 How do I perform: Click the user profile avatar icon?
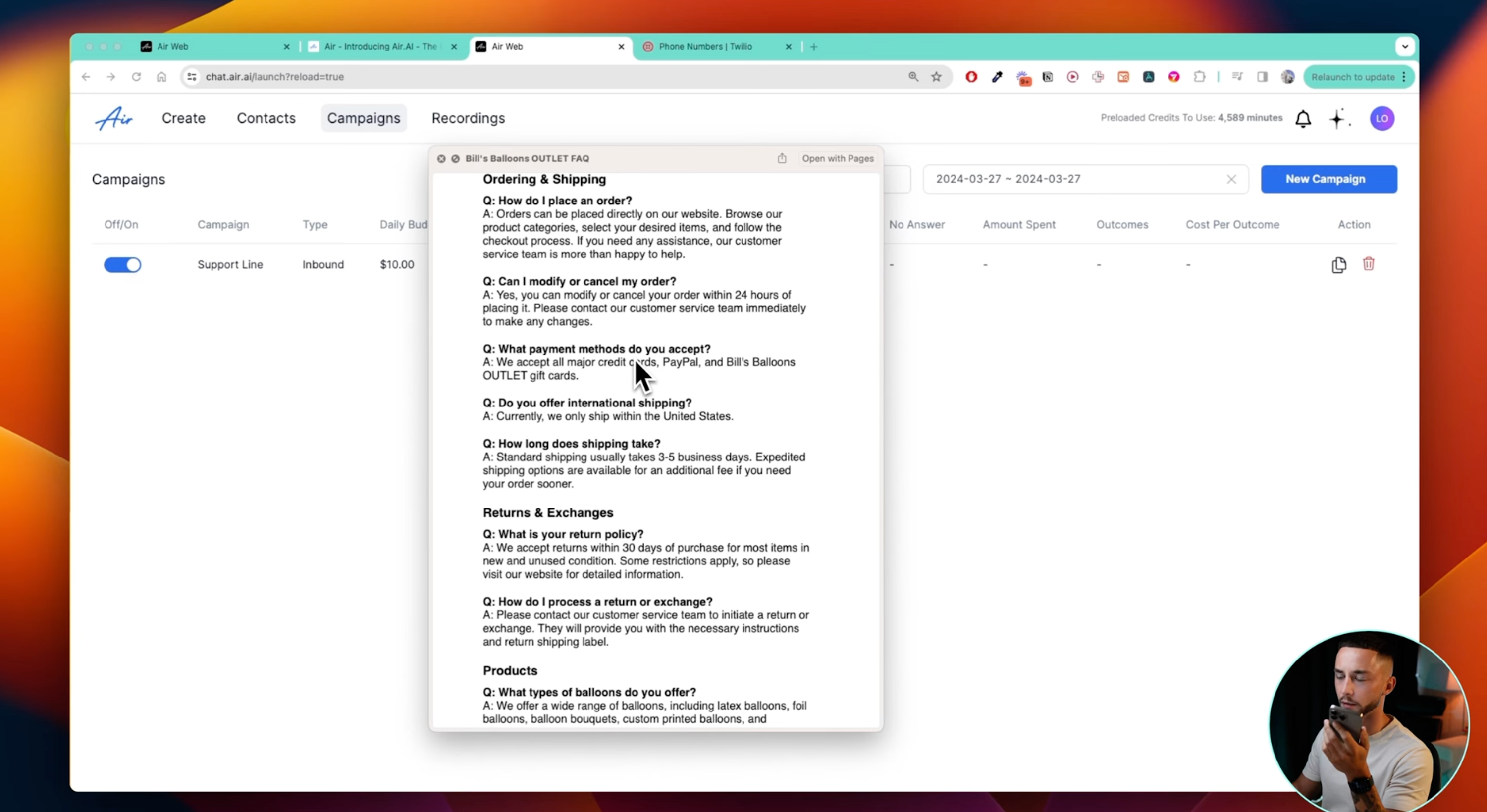pyautogui.click(x=1382, y=118)
